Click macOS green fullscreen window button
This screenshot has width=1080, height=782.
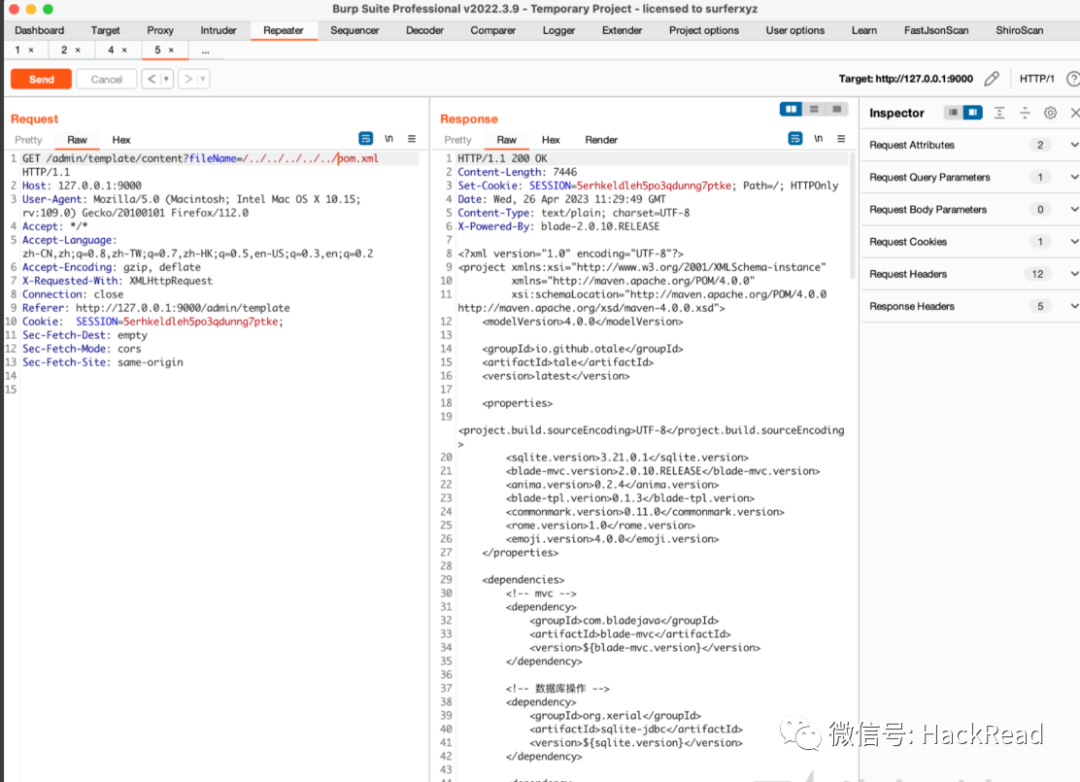click(x=48, y=9)
